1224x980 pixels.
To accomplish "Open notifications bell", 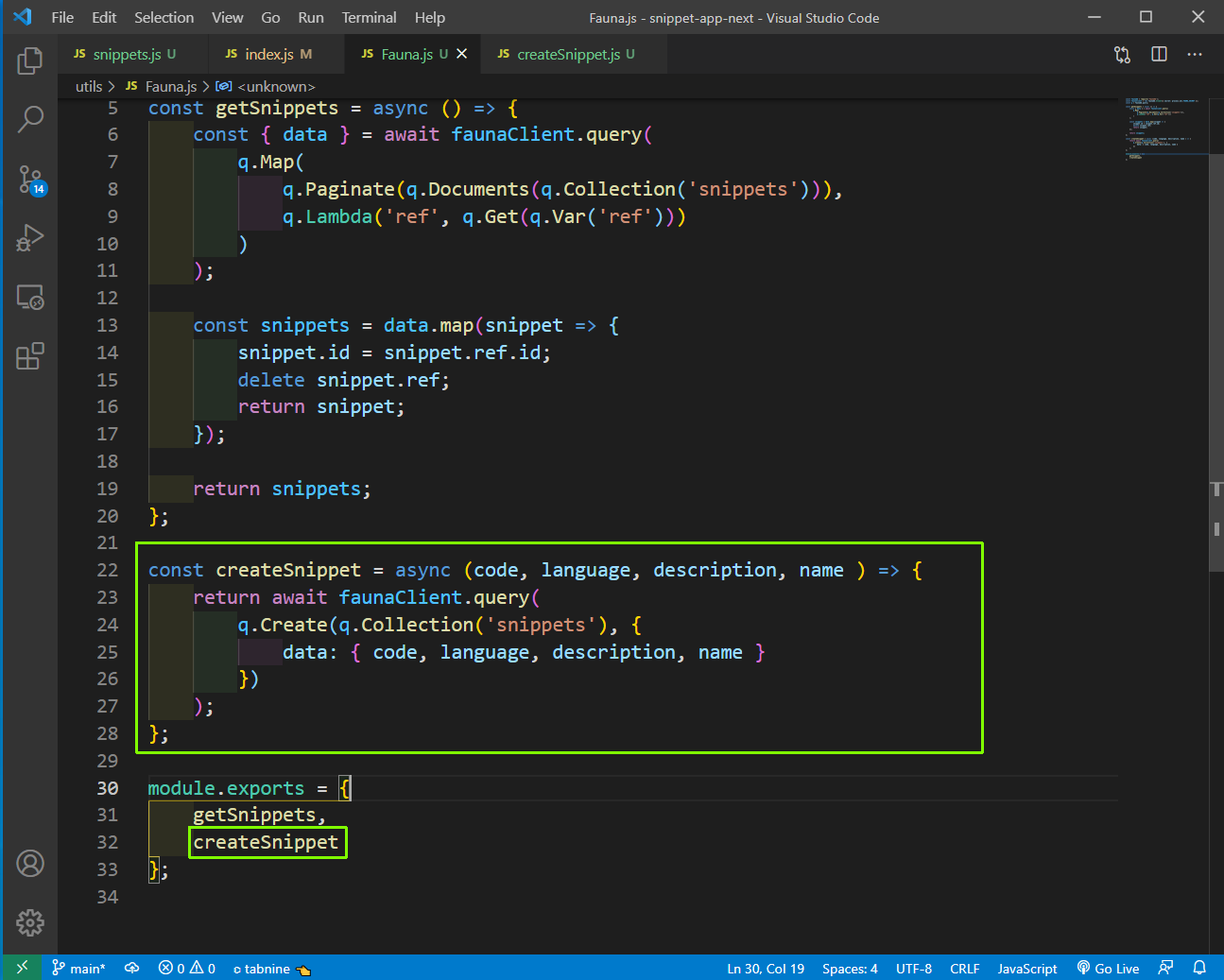I will (x=1199, y=968).
